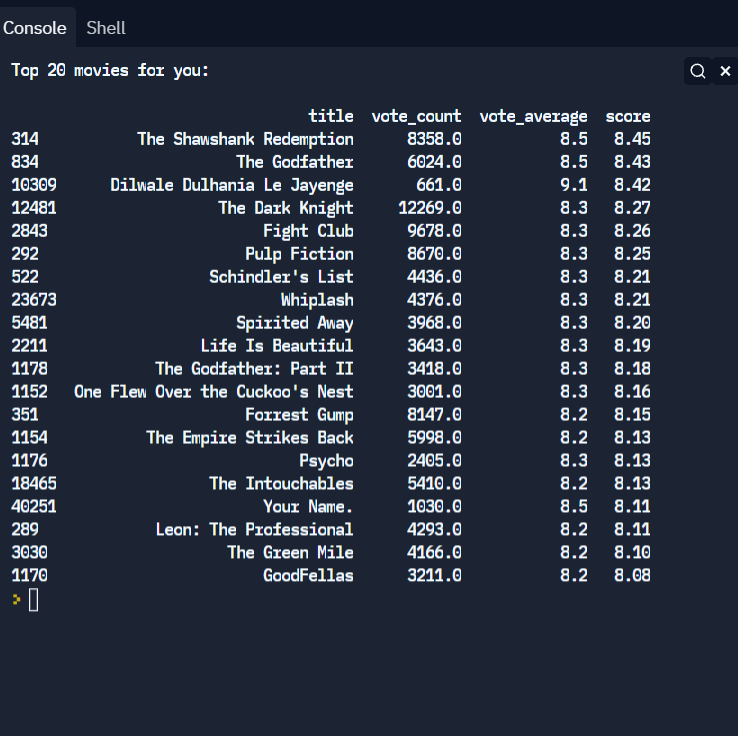
Task: Select 'The Godfather' title in row 834
Action: [x=295, y=162]
